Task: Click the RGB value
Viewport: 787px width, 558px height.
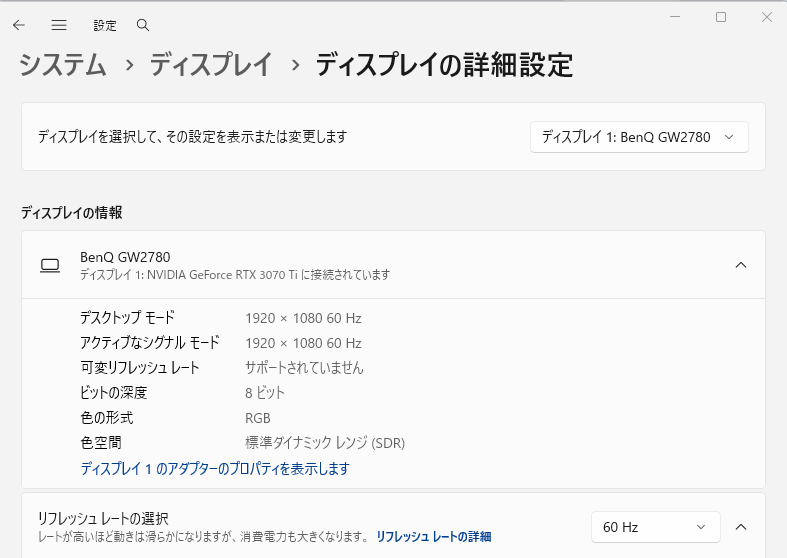Action: point(257,418)
